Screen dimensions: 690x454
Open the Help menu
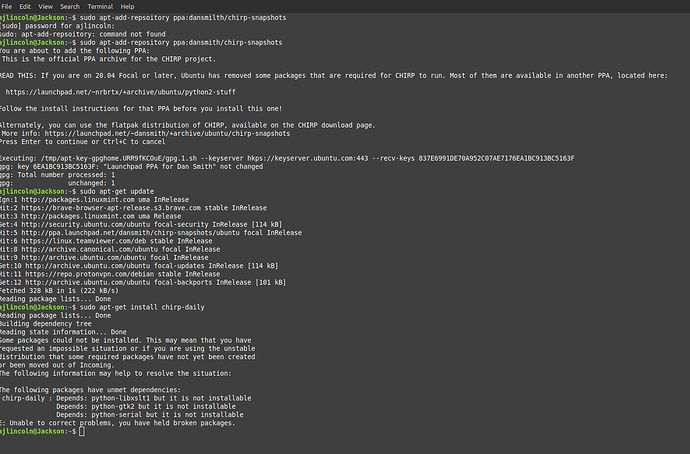click(x=127, y=7)
